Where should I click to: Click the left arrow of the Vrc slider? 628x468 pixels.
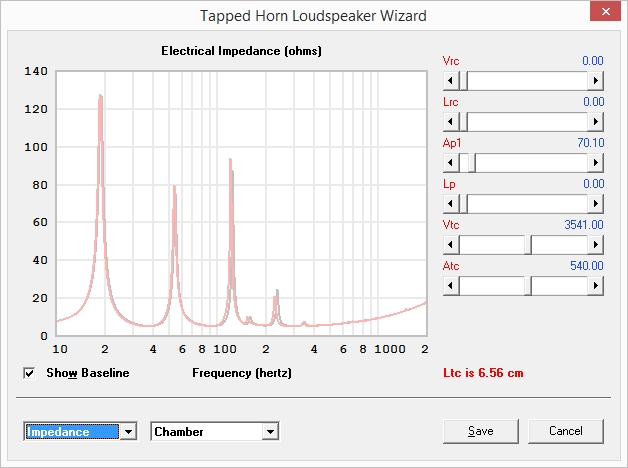(x=451, y=80)
